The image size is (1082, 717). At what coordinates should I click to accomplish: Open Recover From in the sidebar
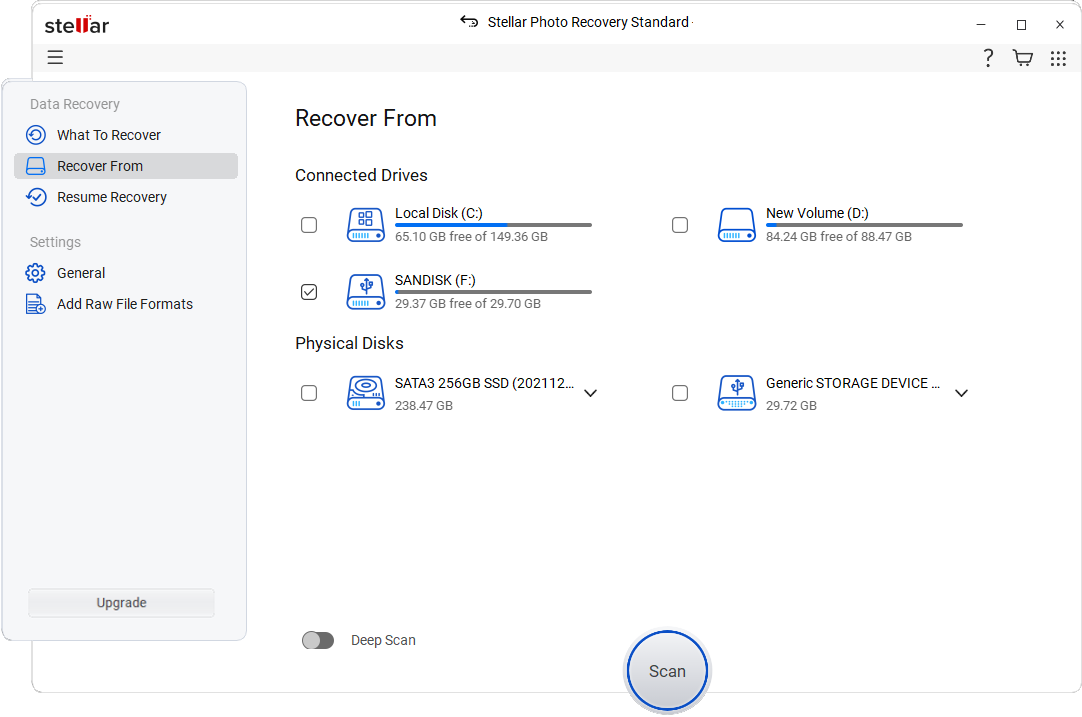100,166
